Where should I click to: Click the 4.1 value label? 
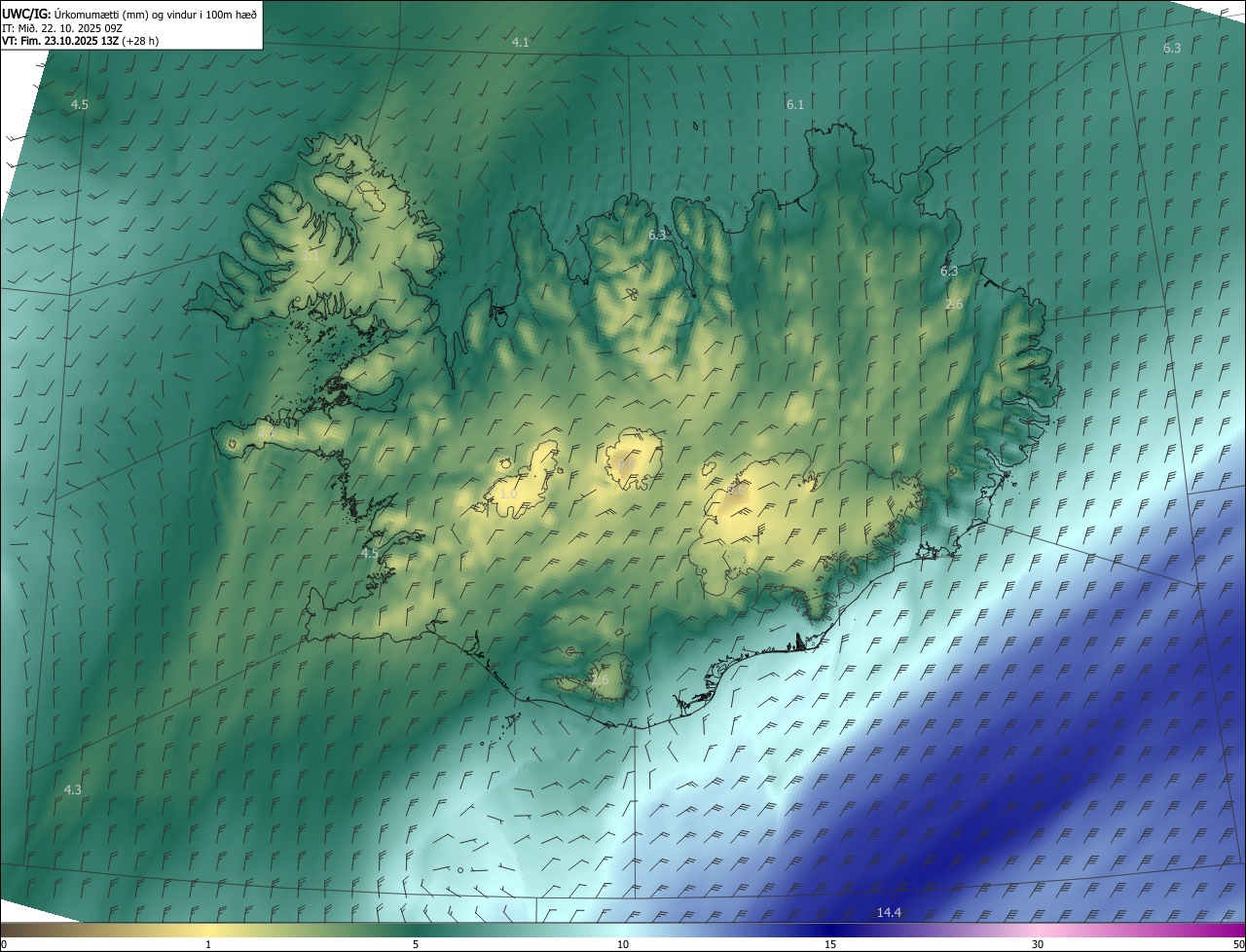pyautogui.click(x=521, y=43)
